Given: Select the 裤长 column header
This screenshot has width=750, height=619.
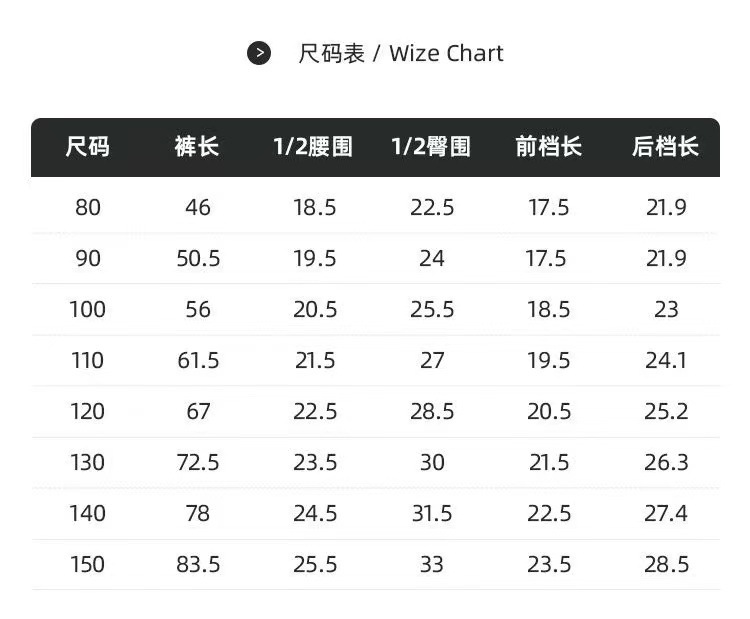Looking at the screenshot, I should pyautogui.click(x=197, y=147).
